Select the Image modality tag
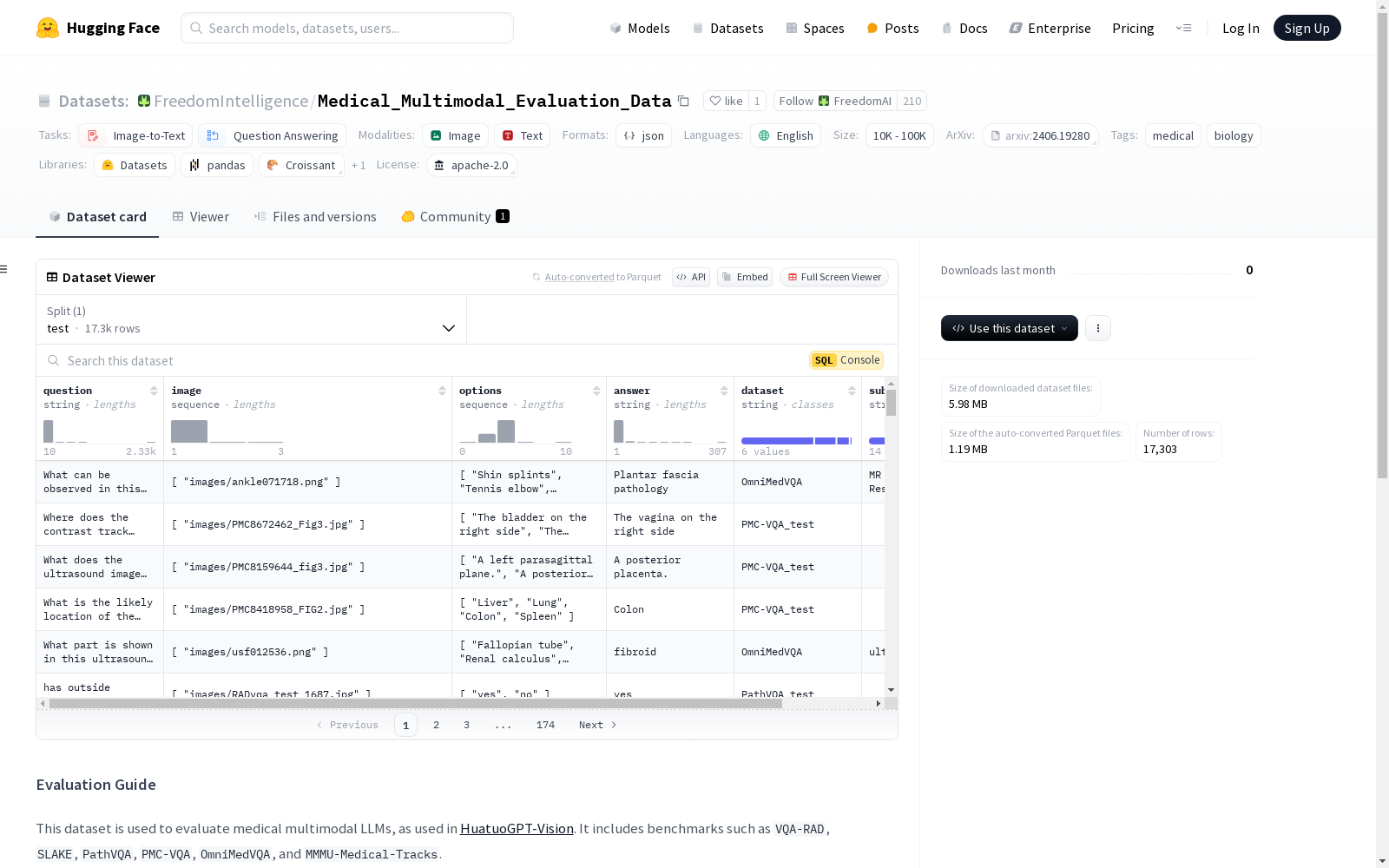1389x868 pixels. click(455, 135)
